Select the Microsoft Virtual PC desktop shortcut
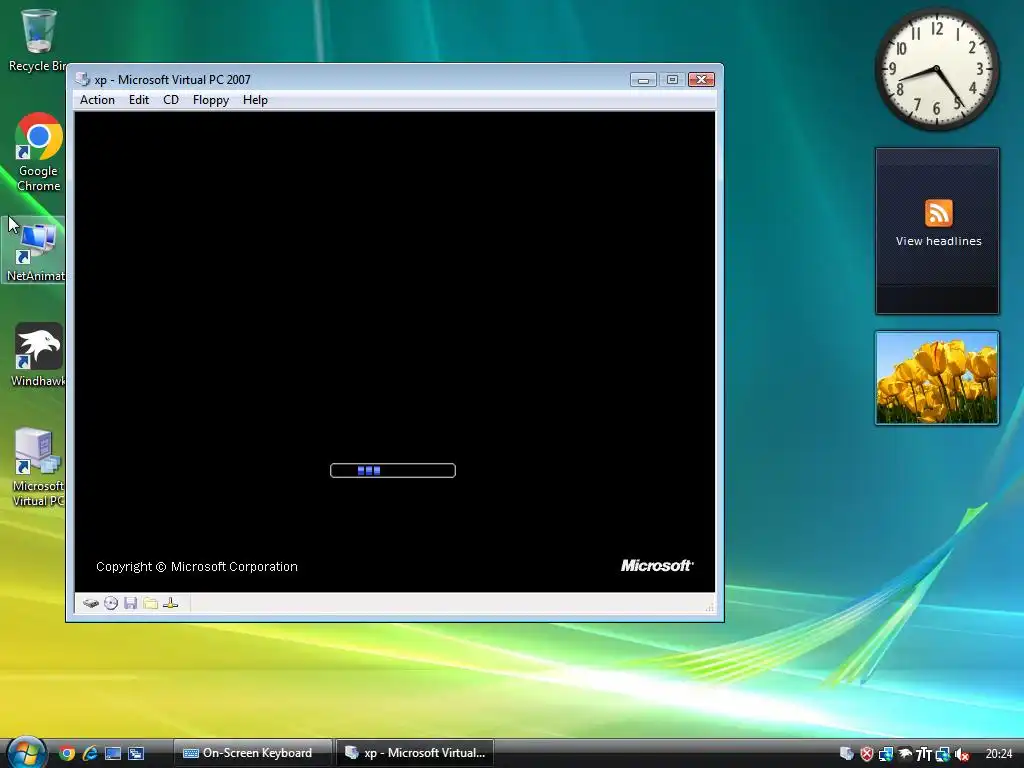 pos(38,466)
